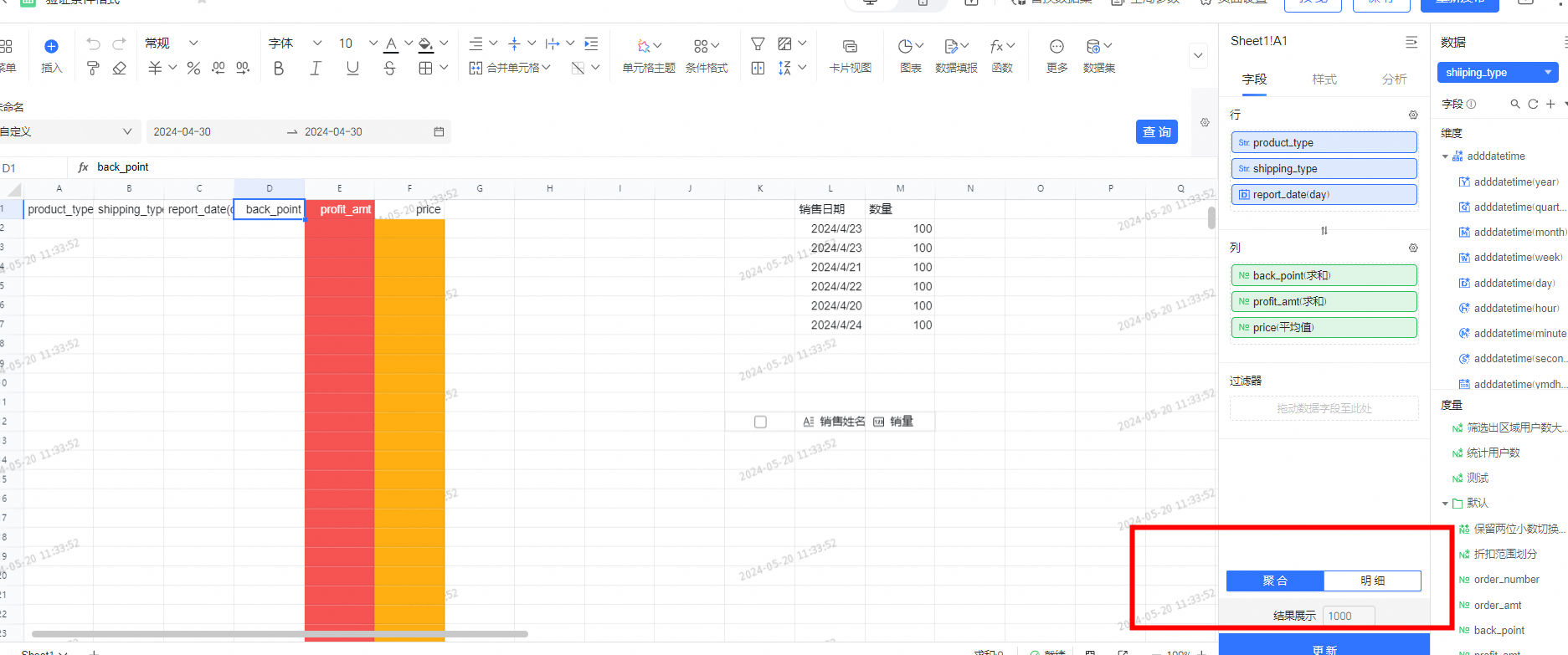Open the shiiping_type dataset dropdown
This screenshot has height=655, width=1568.
(1498, 73)
